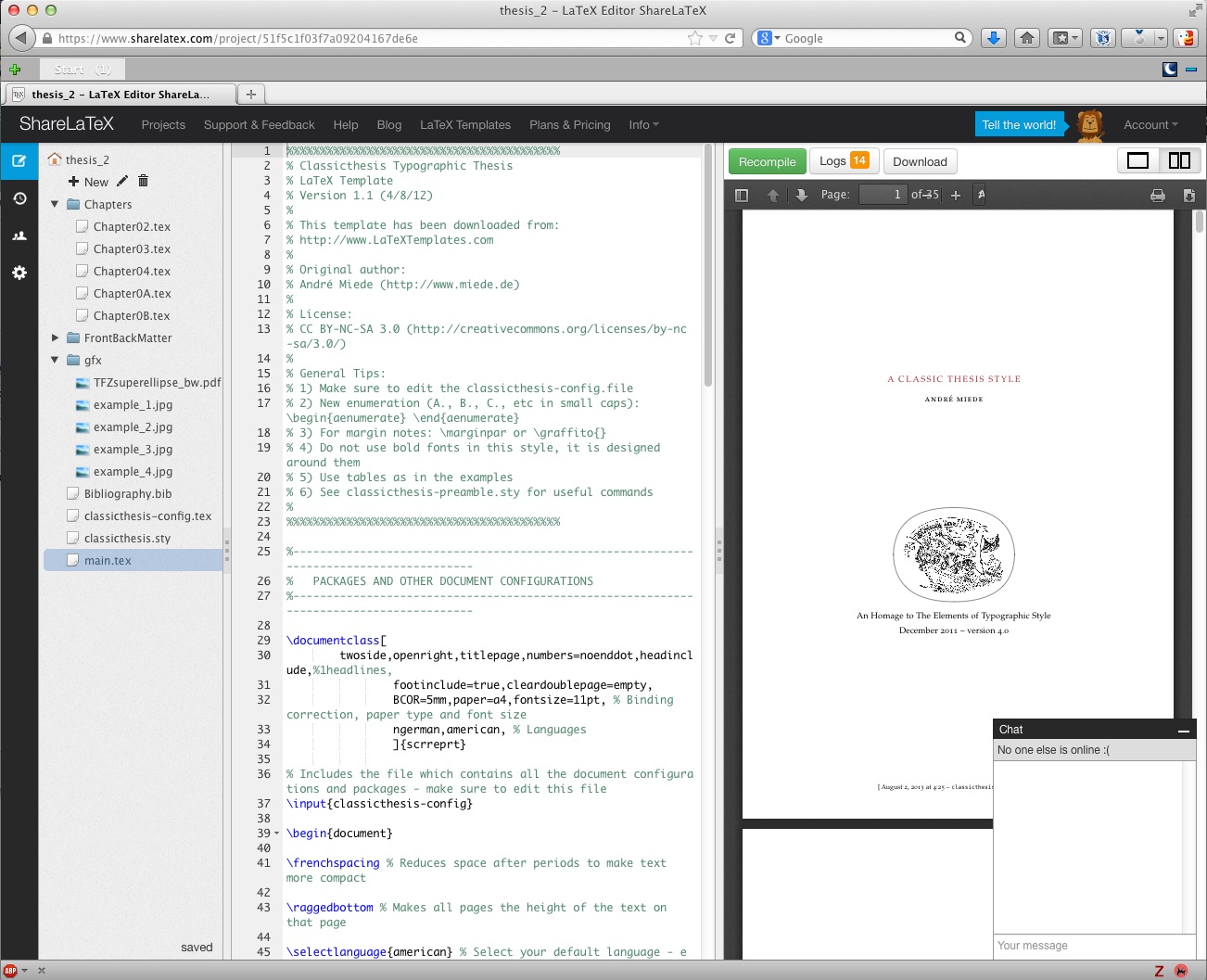Image resolution: width=1207 pixels, height=980 pixels.
Task: Click the green Recompile button
Action: pos(767,161)
